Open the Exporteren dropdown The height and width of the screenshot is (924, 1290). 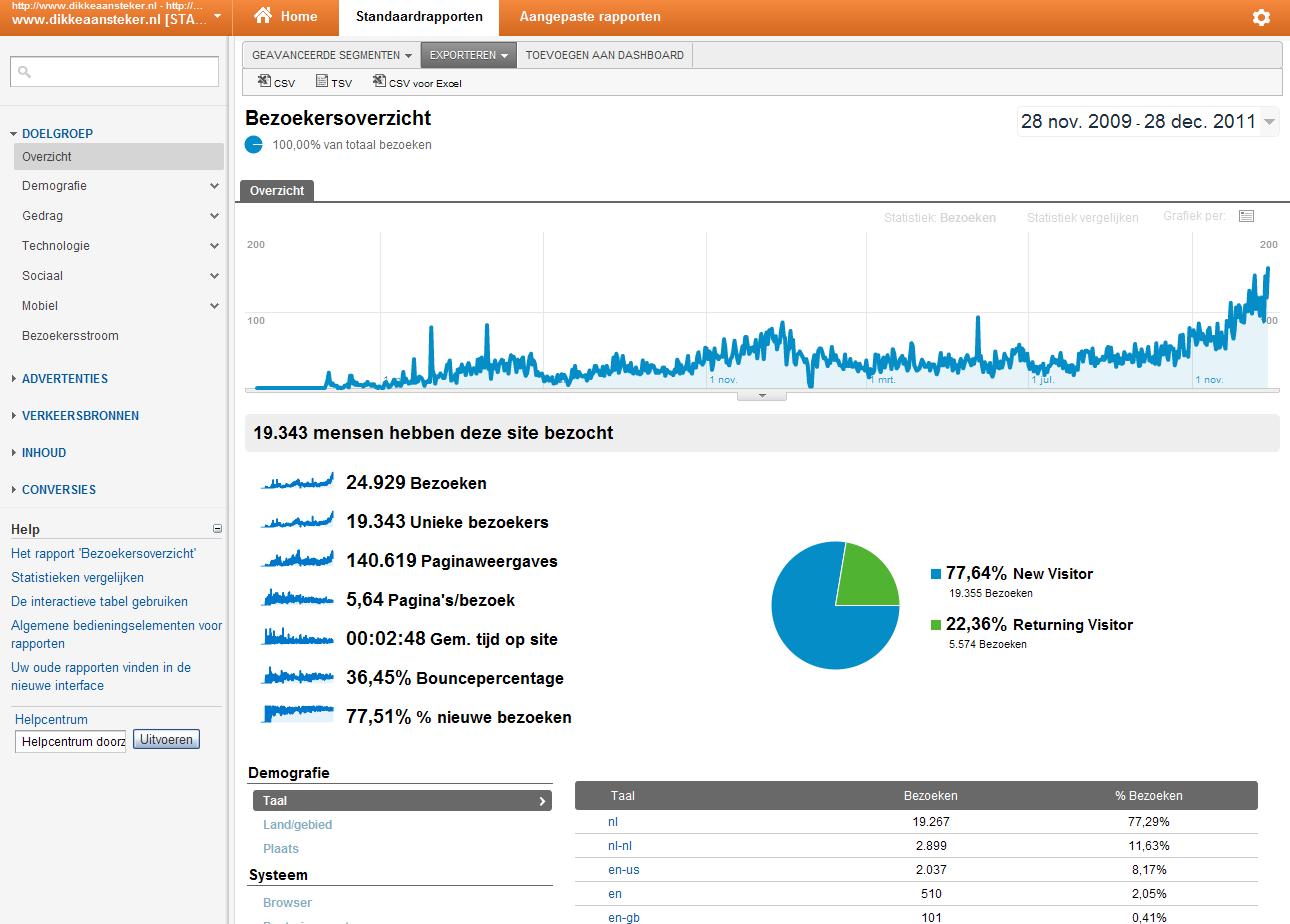pyautogui.click(x=469, y=55)
